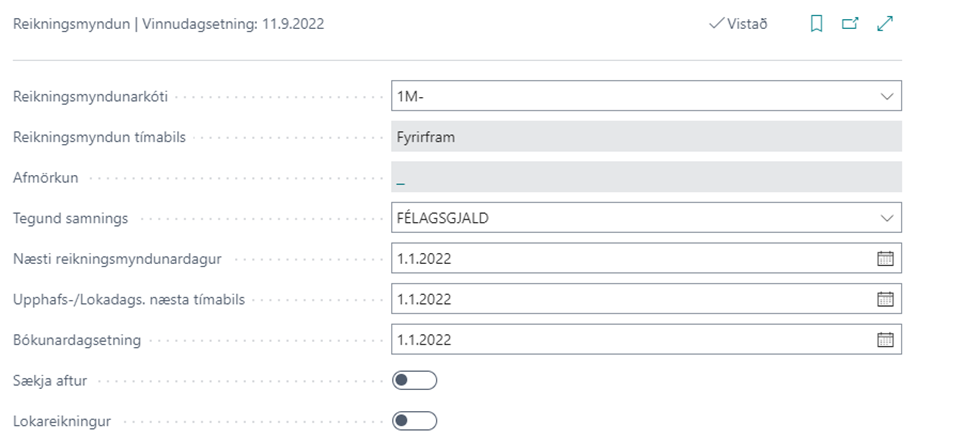Open calendar for Upphafs-/Lokadags. næsta tímabils
Image resolution: width=962 pixels, height=439 pixels.
coord(885,298)
